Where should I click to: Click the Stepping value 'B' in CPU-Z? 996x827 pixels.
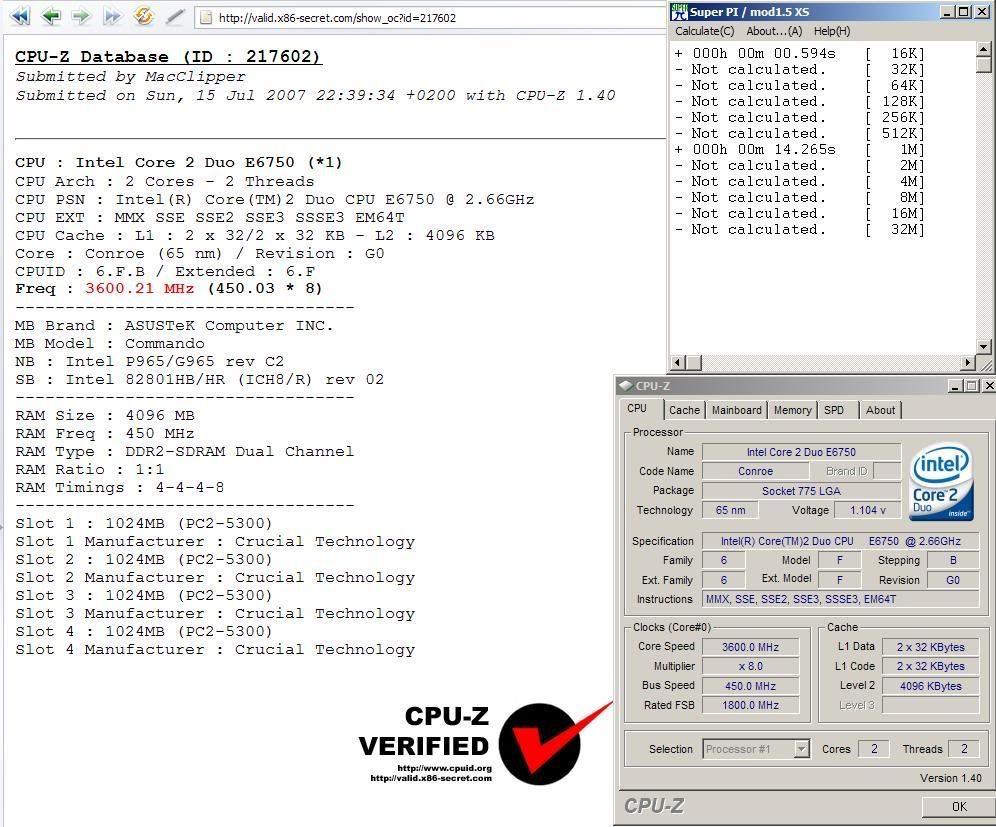click(953, 560)
